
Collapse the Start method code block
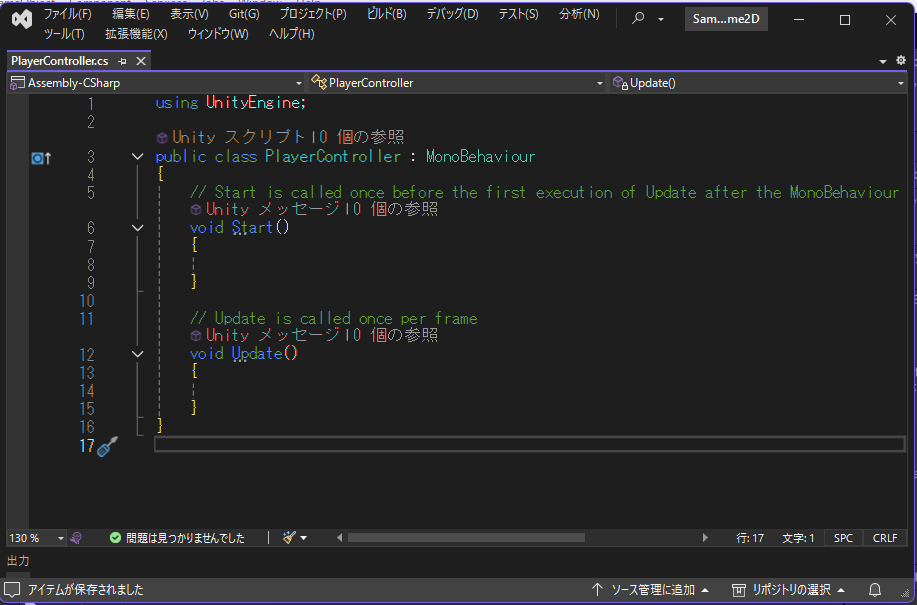[138, 228]
